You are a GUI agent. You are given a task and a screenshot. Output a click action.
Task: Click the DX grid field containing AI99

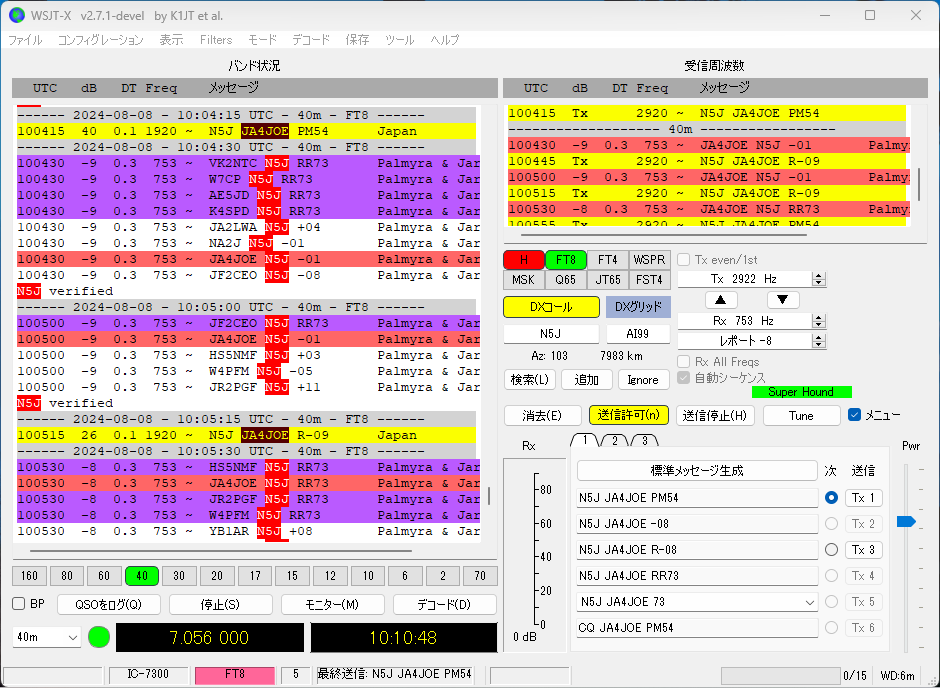[x=638, y=334]
